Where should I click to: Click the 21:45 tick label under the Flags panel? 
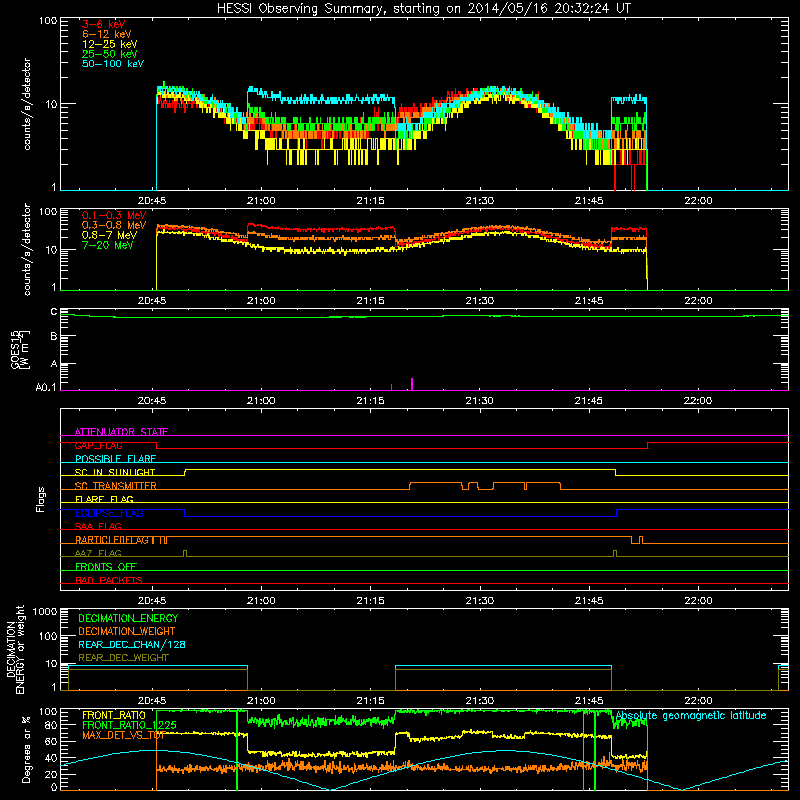pos(589,601)
